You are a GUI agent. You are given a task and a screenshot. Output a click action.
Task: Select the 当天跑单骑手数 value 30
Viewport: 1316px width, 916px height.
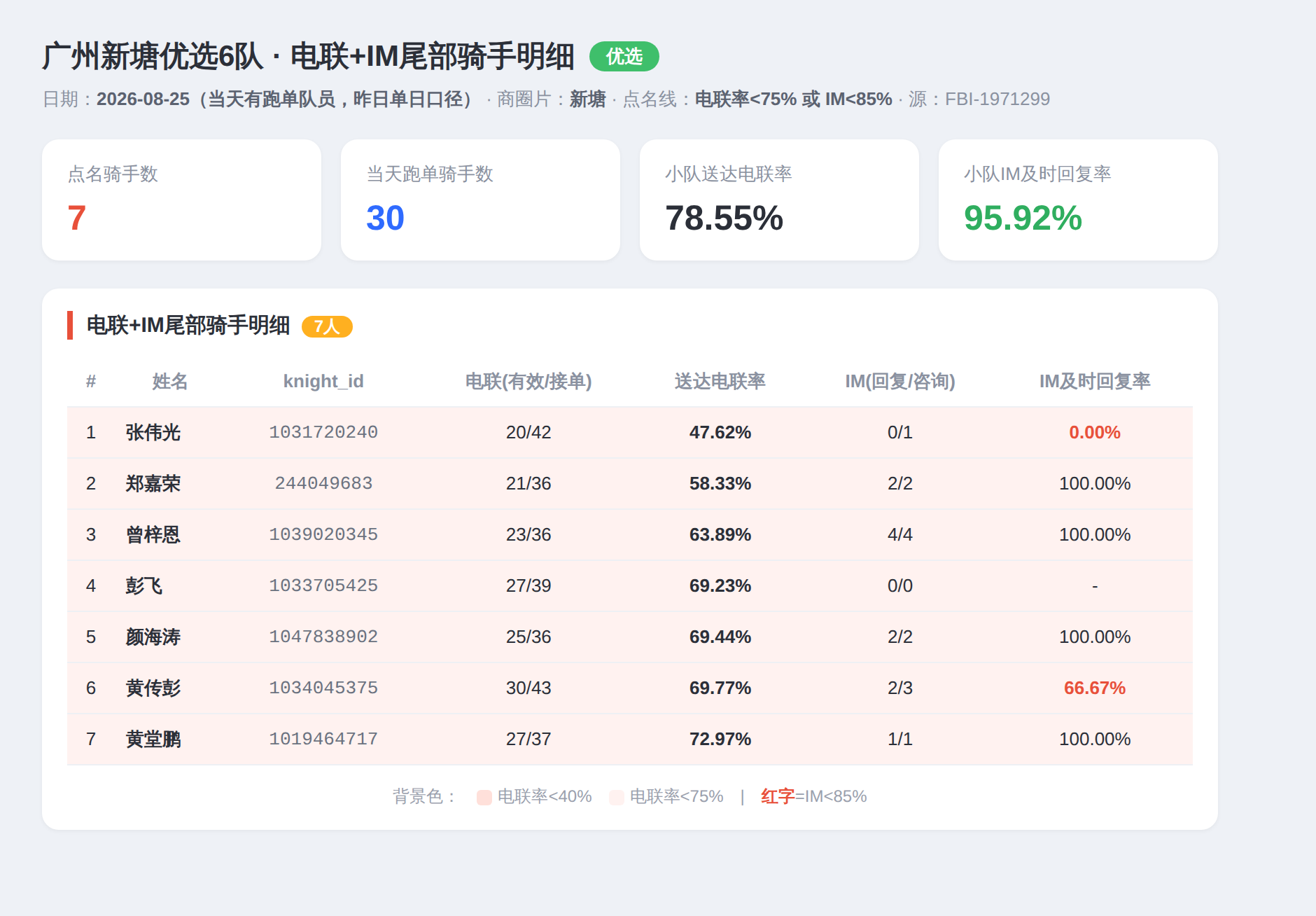(385, 218)
